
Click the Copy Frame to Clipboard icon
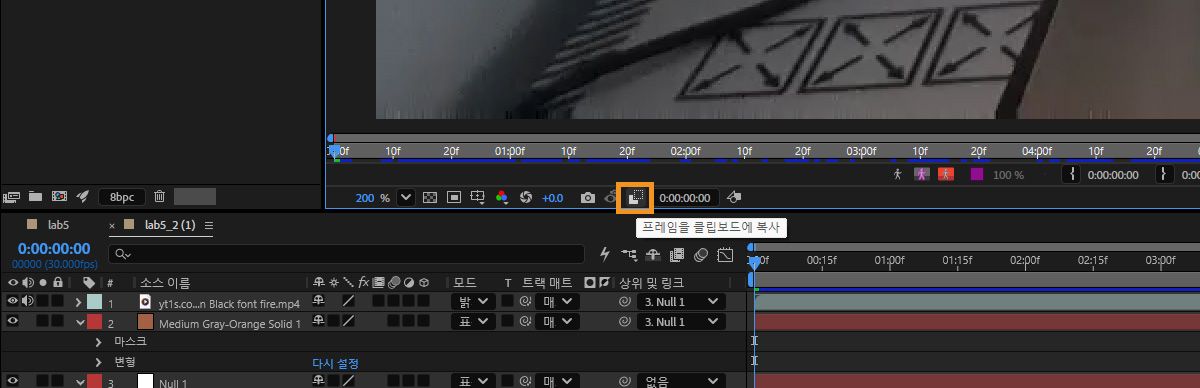(635, 198)
